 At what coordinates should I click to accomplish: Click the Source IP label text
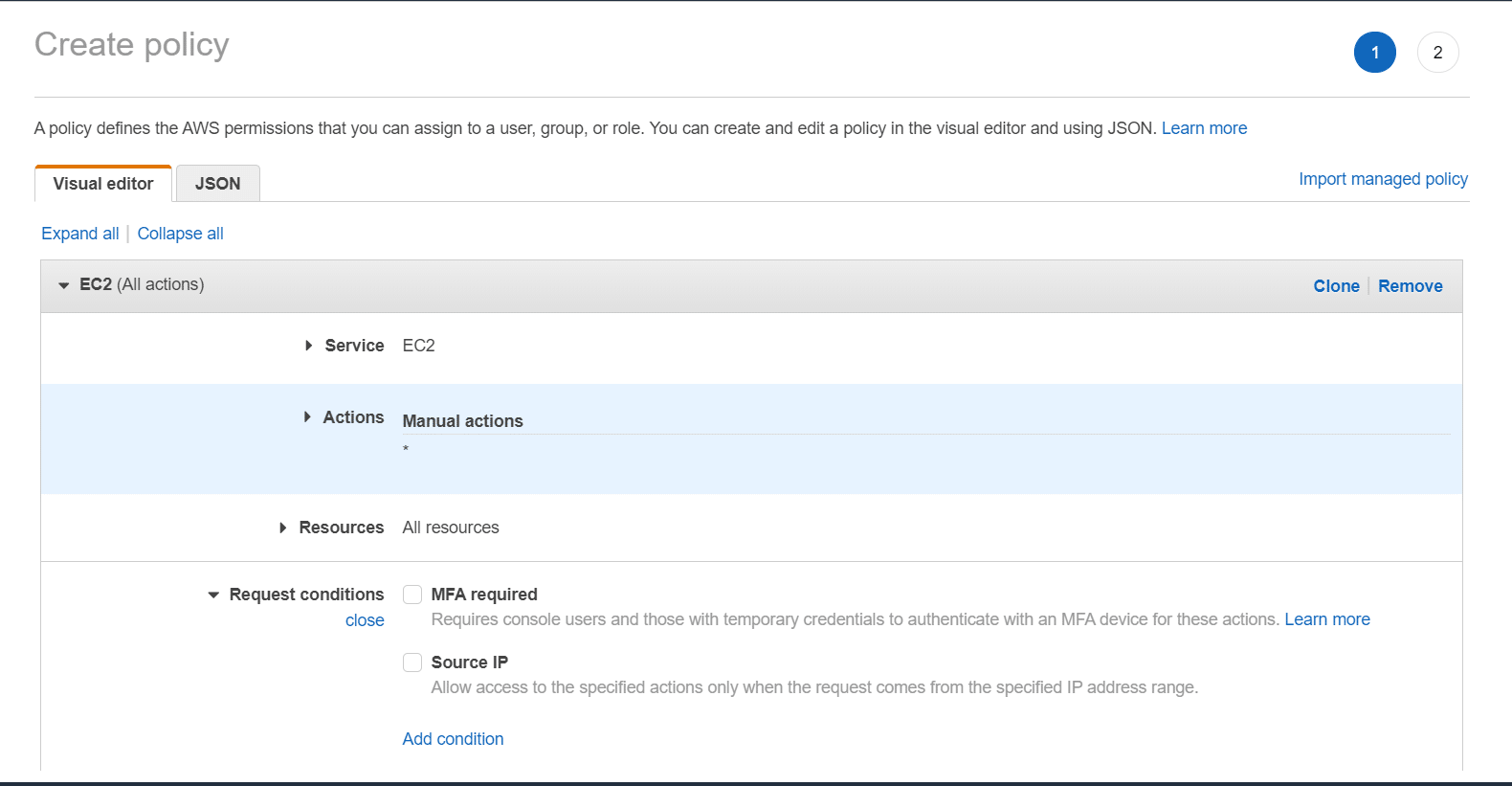pos(470,662)
